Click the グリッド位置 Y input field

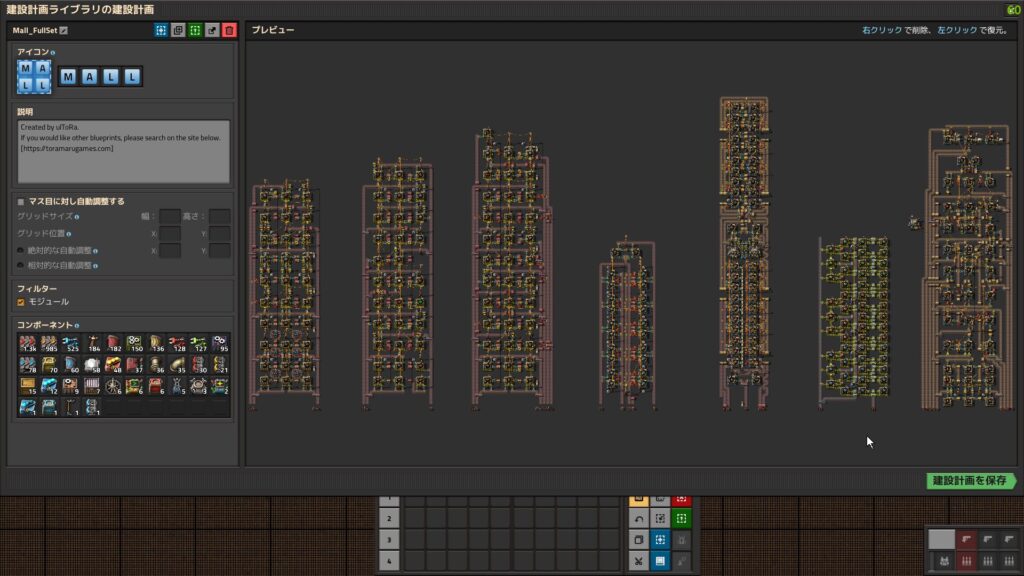[219, 233]
